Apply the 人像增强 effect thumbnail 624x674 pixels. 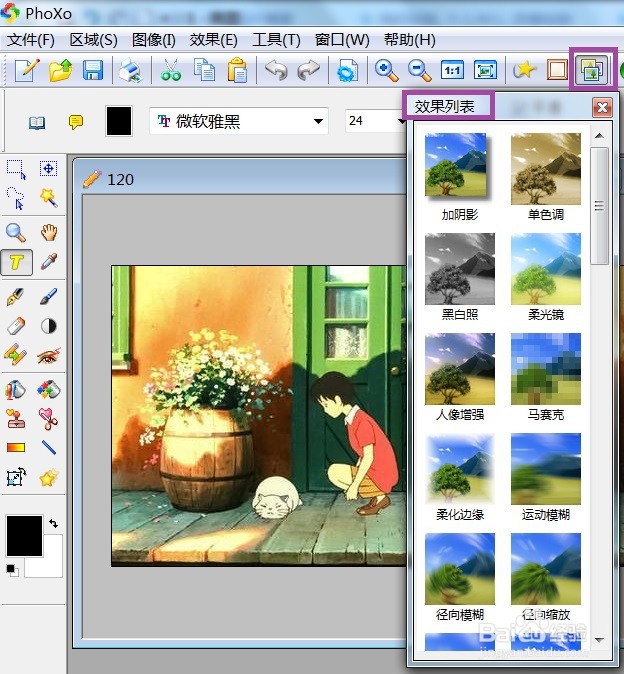(x=459, y=369)
